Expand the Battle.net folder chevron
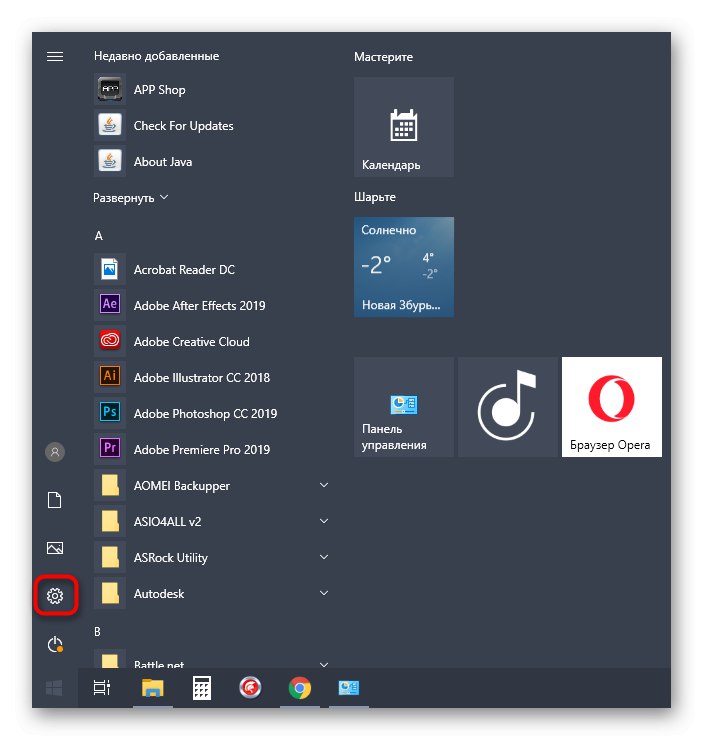 [324, 664]
